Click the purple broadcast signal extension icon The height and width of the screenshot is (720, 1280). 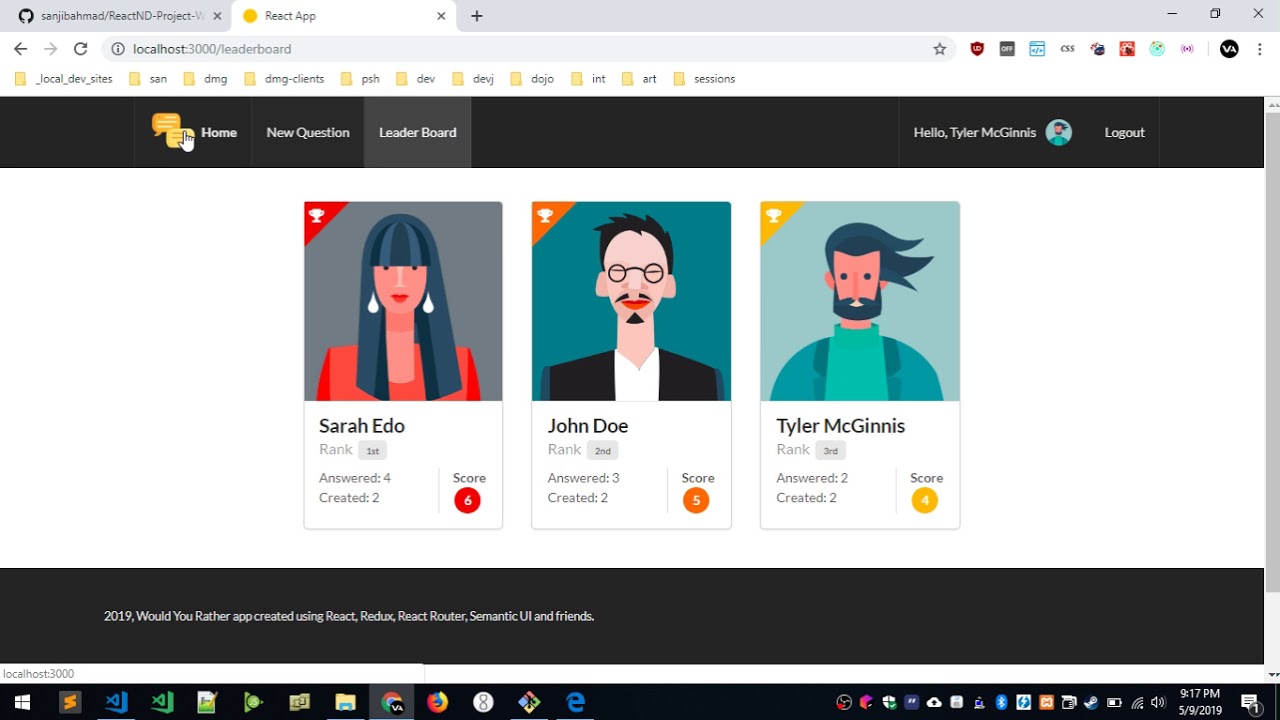[x=1187, y=49]
